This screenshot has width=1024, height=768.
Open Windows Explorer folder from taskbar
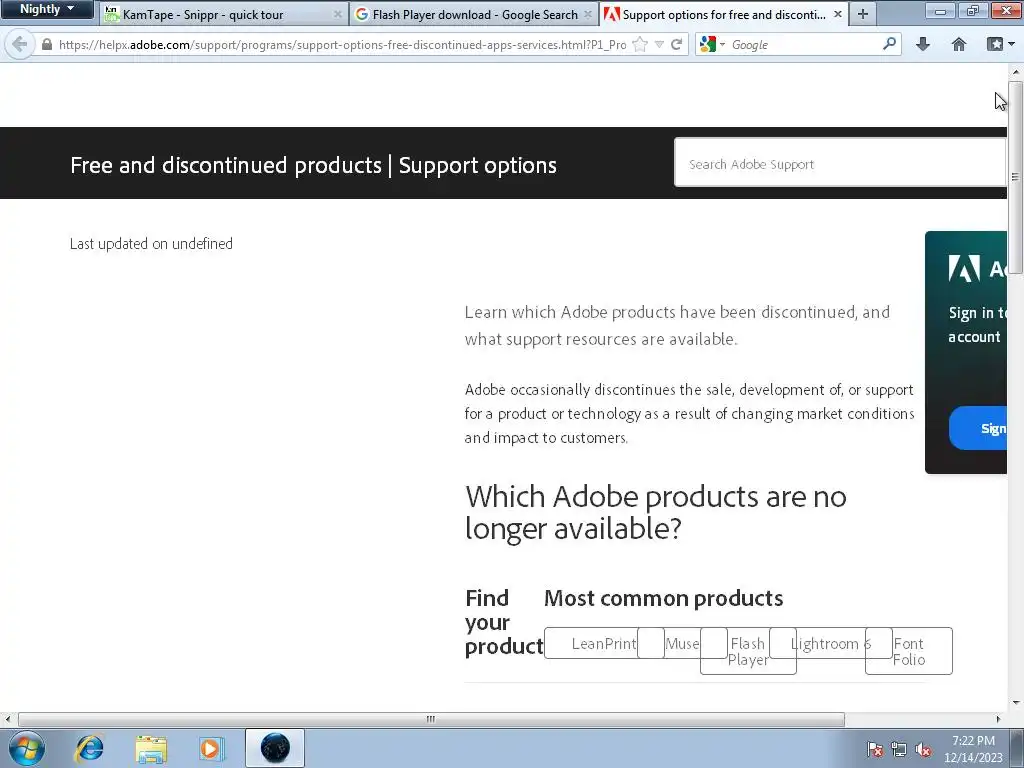(151, 748)
